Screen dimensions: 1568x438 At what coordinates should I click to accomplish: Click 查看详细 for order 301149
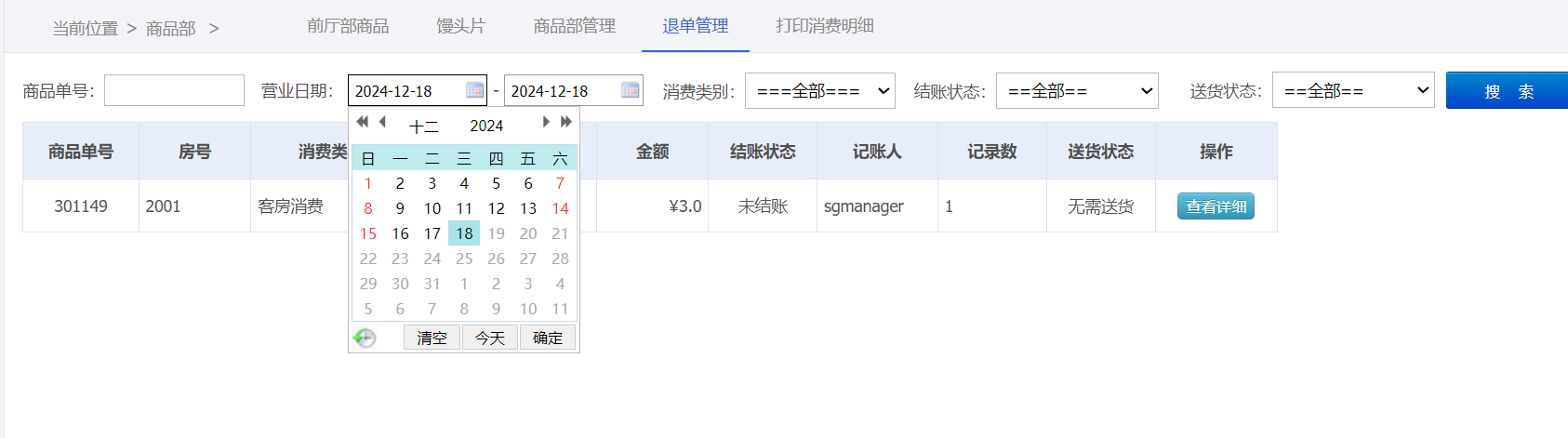click(x=1216, y=206)
